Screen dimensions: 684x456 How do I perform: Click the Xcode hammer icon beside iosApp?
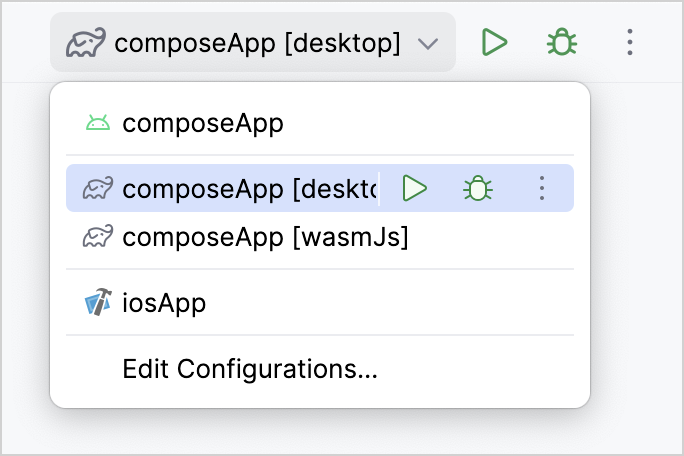[97, 302]
